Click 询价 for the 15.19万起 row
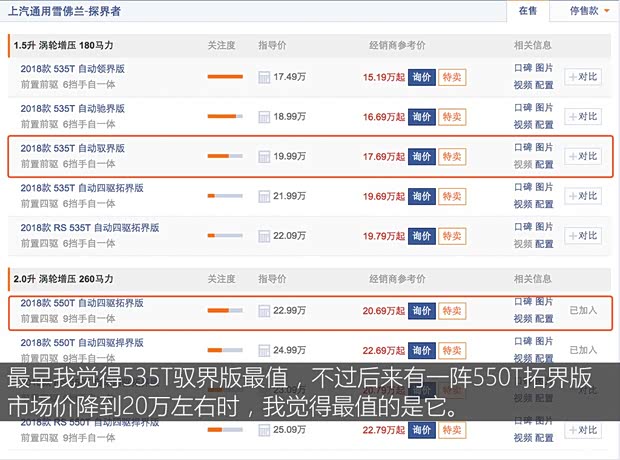The image size is (620, 460). (x=422, y=77)
